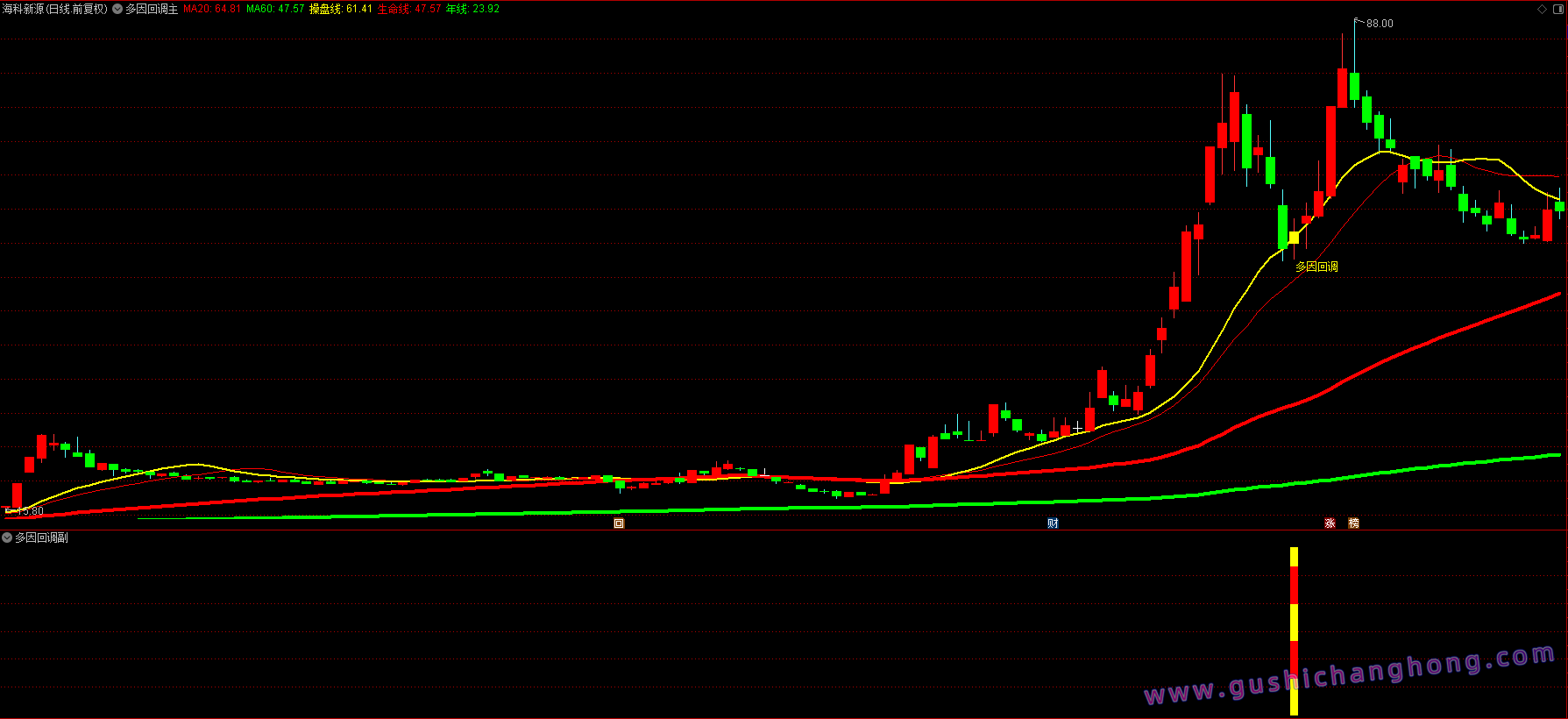Click the 多因回调主 indicator name
1568x719 pixels.
[x=152, y=9]
